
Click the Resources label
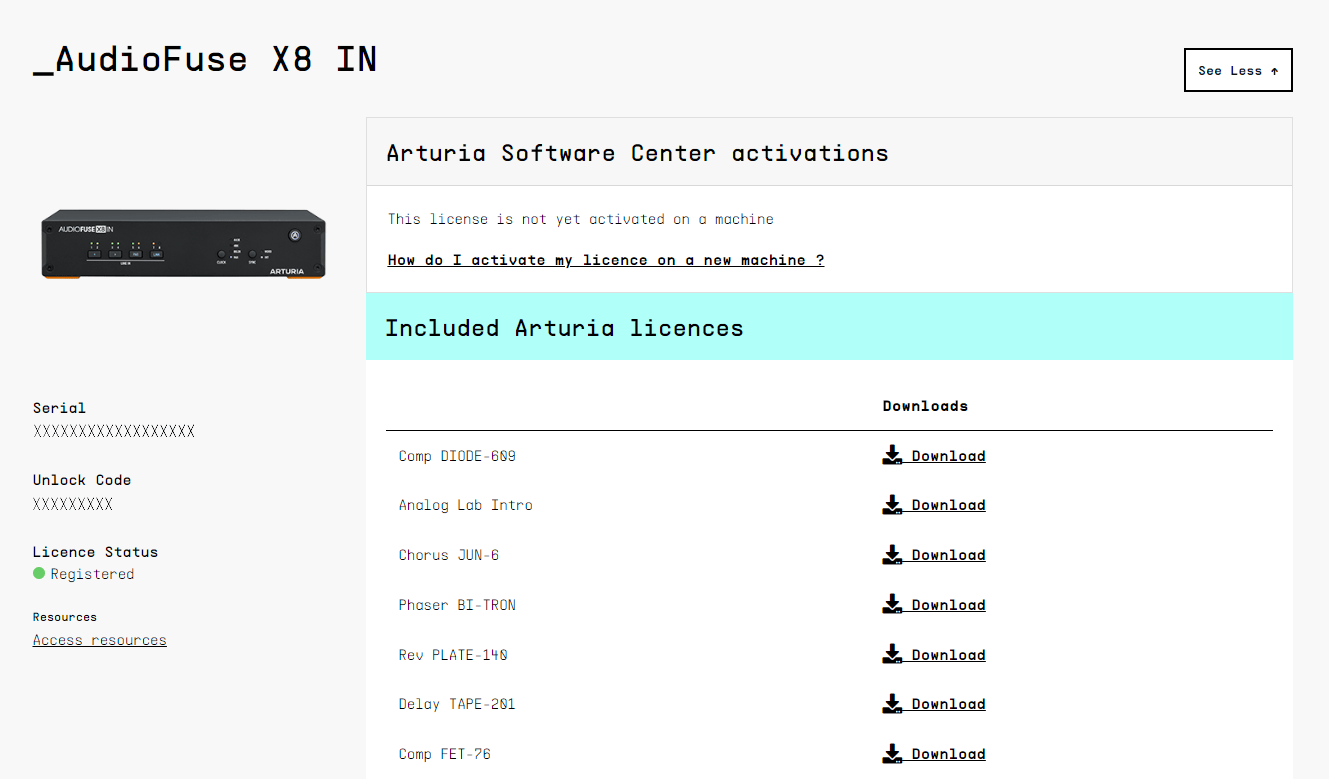(65, 617)
